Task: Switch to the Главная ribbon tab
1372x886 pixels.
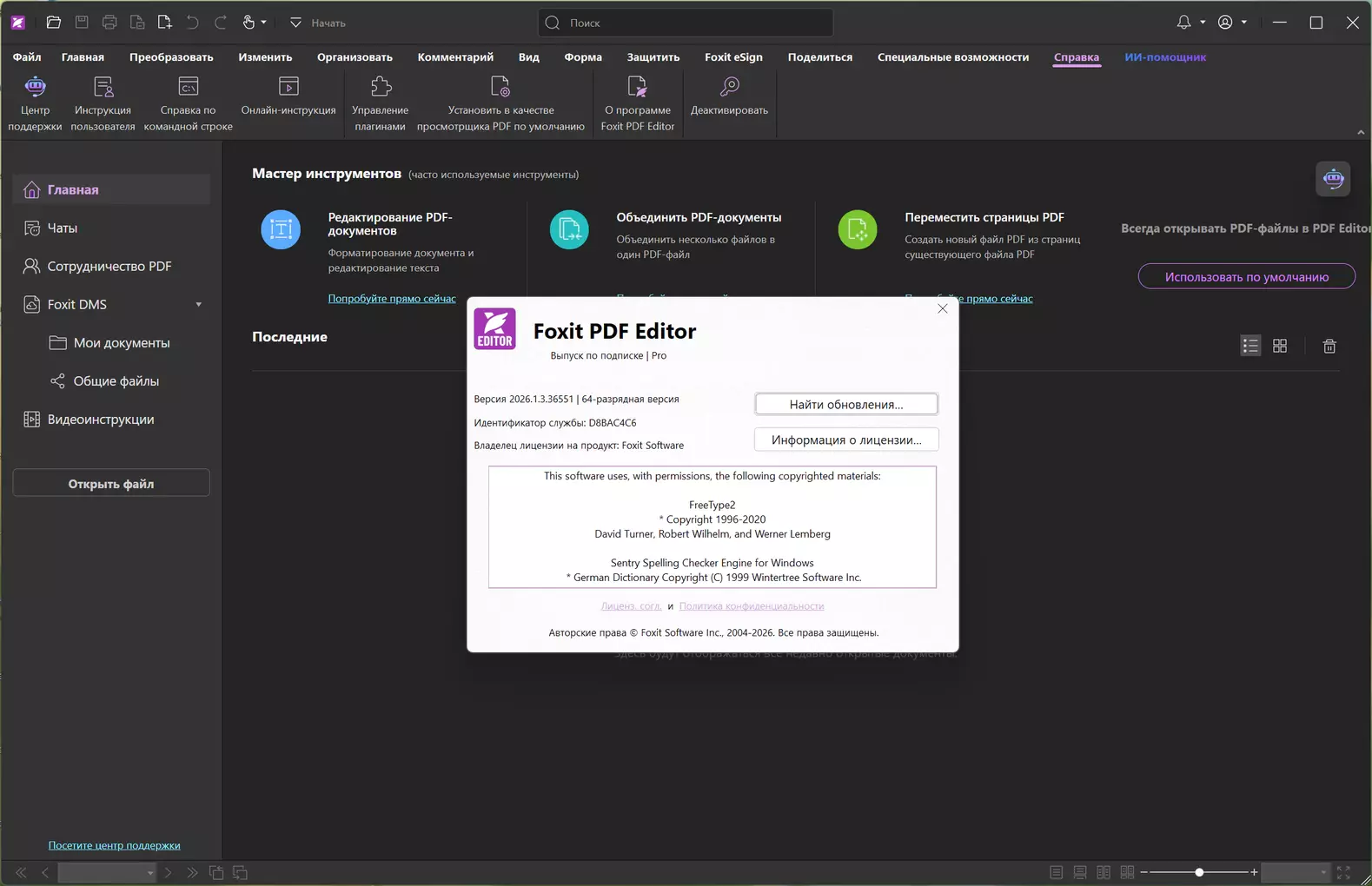Action: [83, 57]
